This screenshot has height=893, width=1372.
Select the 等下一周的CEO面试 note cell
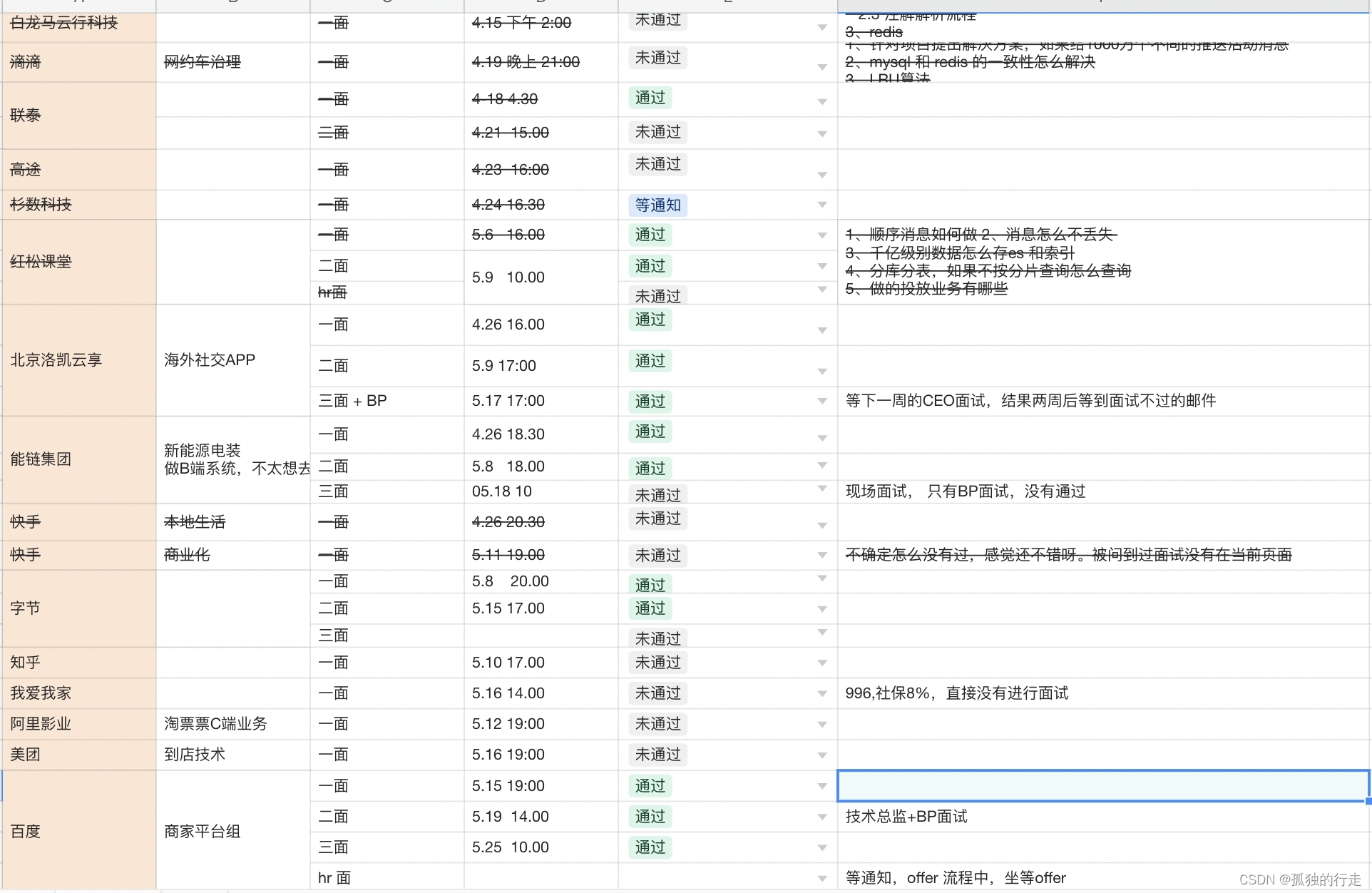pos(1103,401)
